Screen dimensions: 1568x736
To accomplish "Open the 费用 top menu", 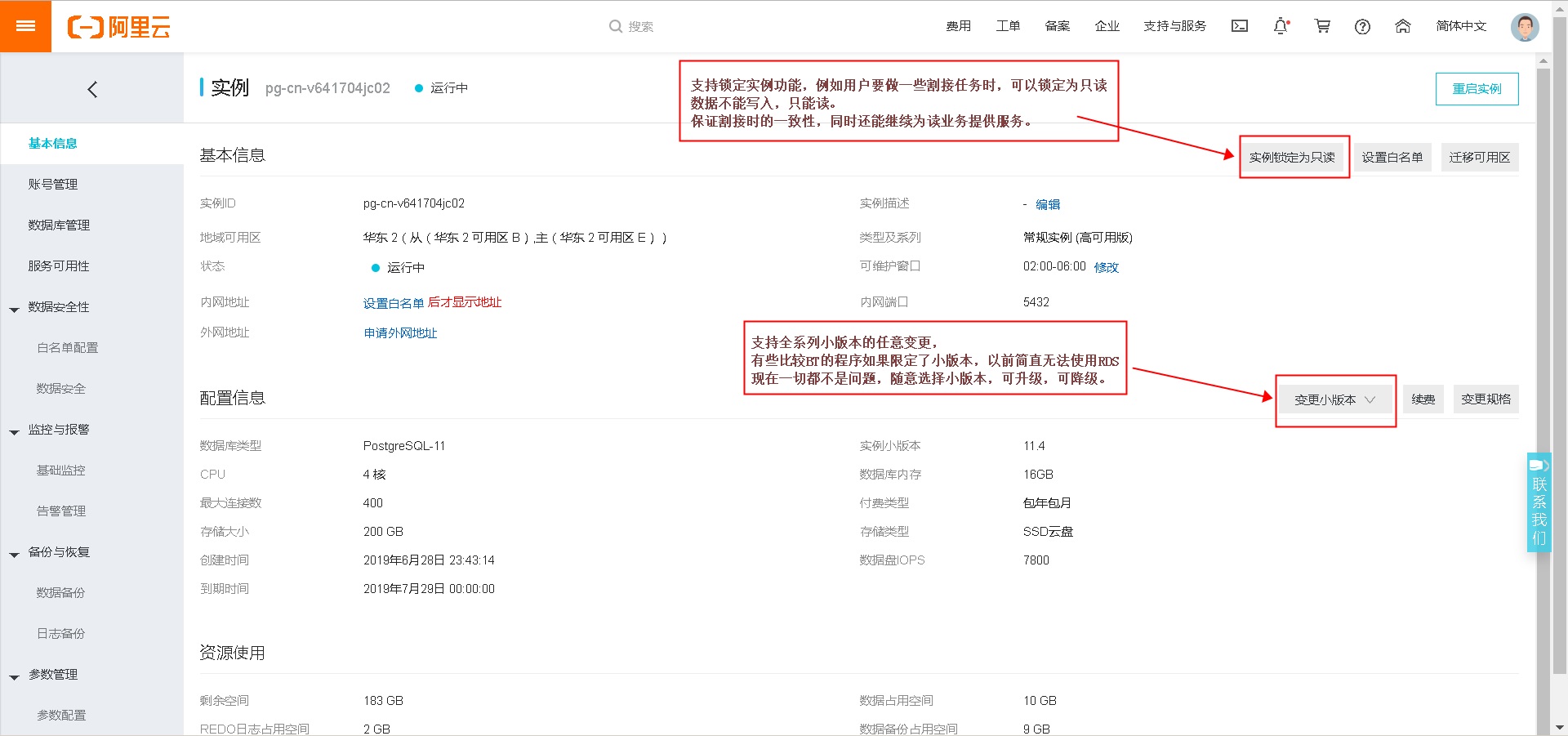I will [959, 26].
